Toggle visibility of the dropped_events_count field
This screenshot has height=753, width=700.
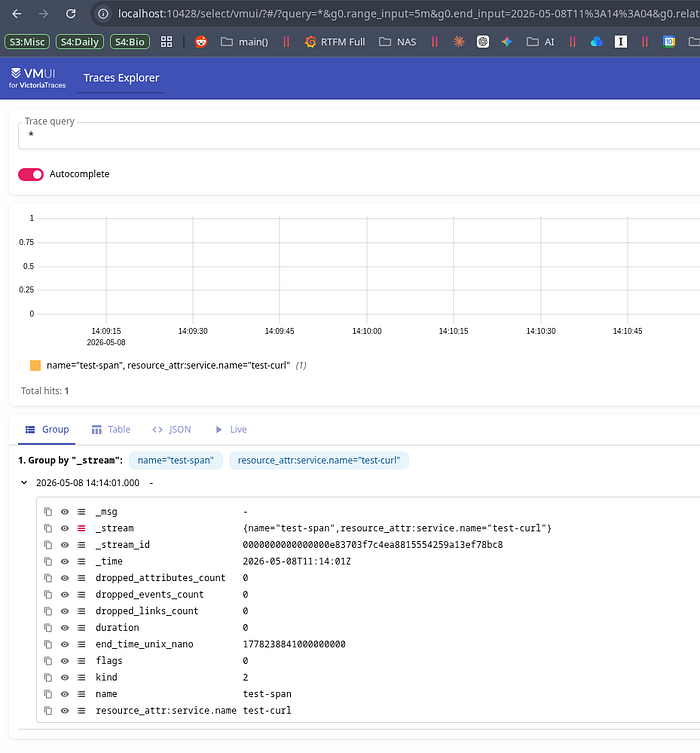pyautogui.click(x=65, y=595)
